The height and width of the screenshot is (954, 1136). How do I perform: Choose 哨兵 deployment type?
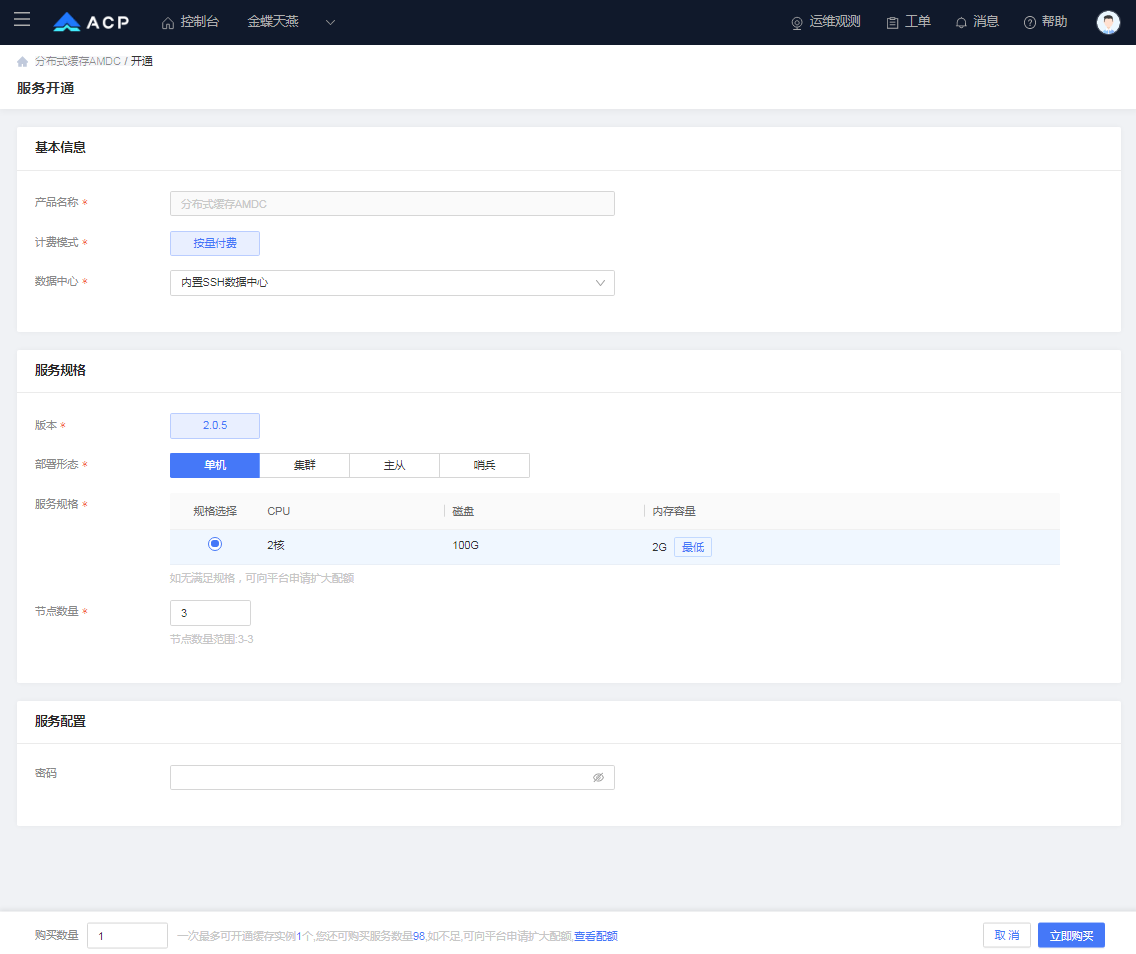[484, 465]
